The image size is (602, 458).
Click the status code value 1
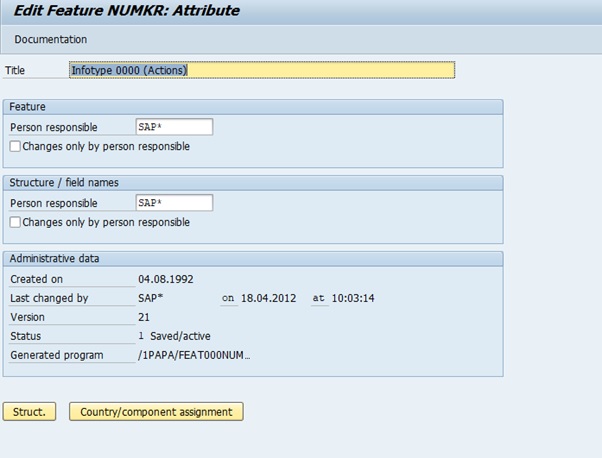[x=141, y=336]
